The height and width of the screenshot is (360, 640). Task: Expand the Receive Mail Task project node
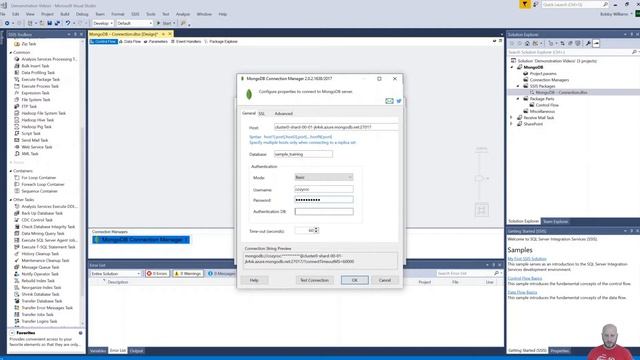coord(511,118)
